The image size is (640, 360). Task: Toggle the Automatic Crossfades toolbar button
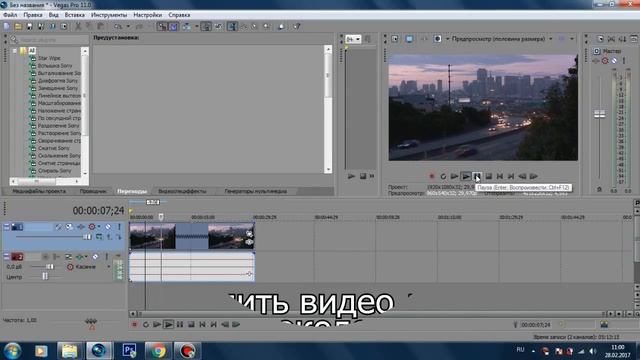point(173,27)
